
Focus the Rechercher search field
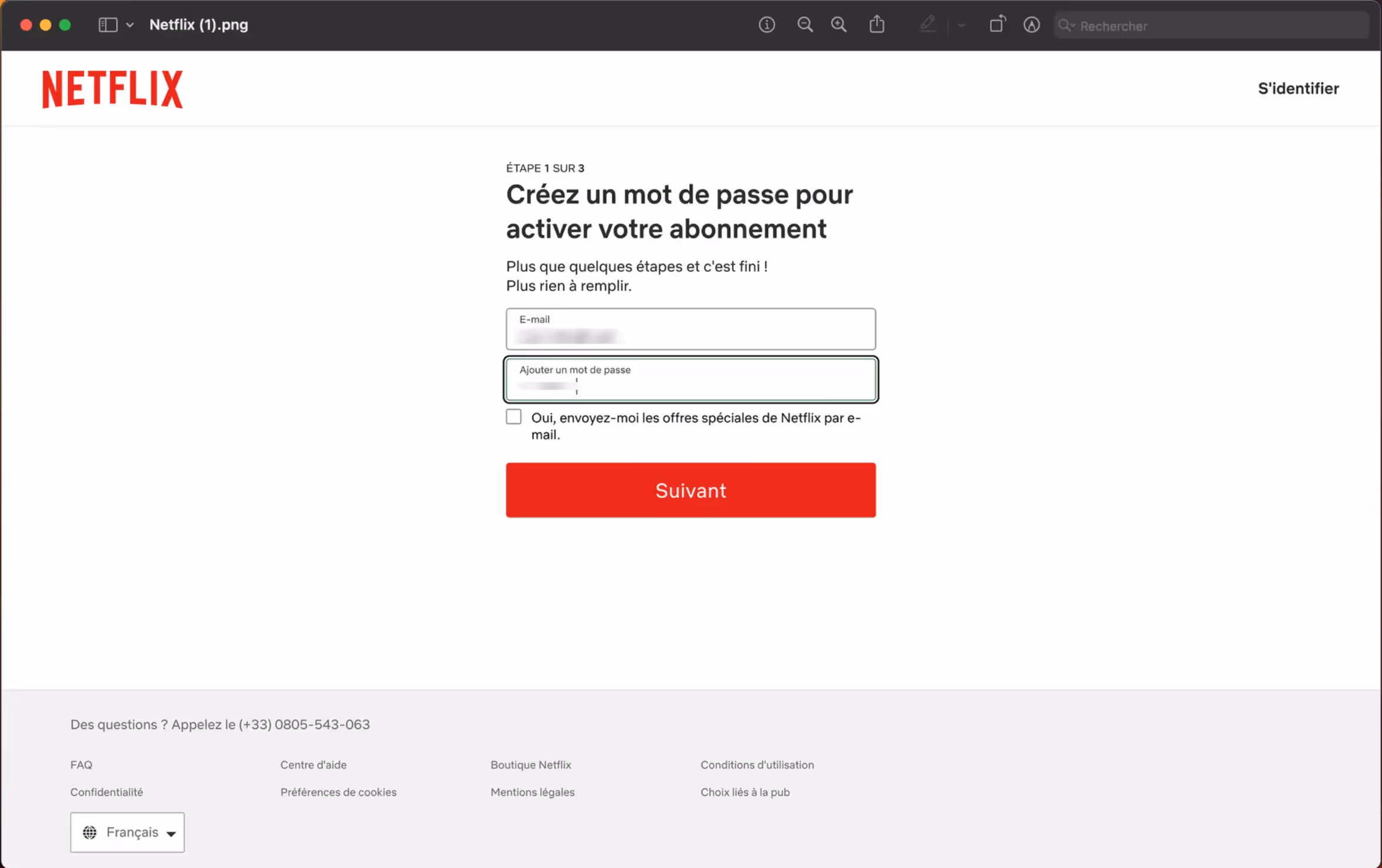pos(1212,26)
